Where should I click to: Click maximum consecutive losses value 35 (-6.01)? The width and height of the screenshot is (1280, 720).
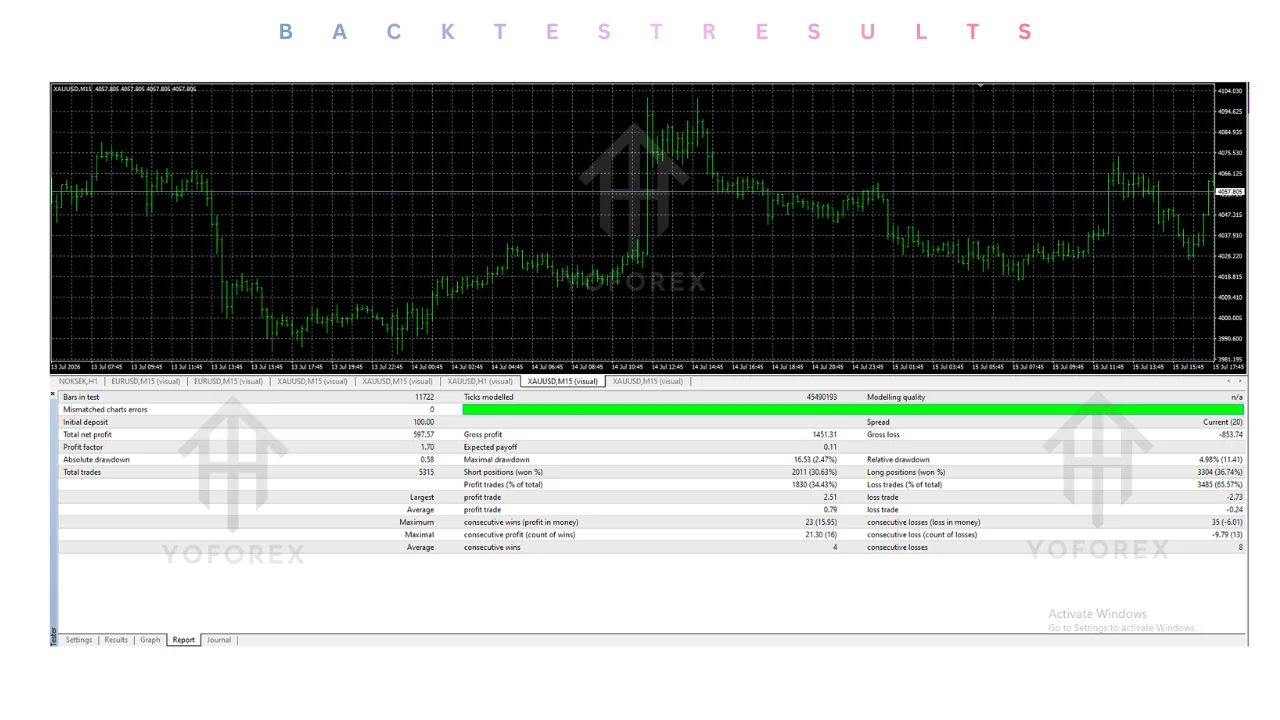[1225, 522]
